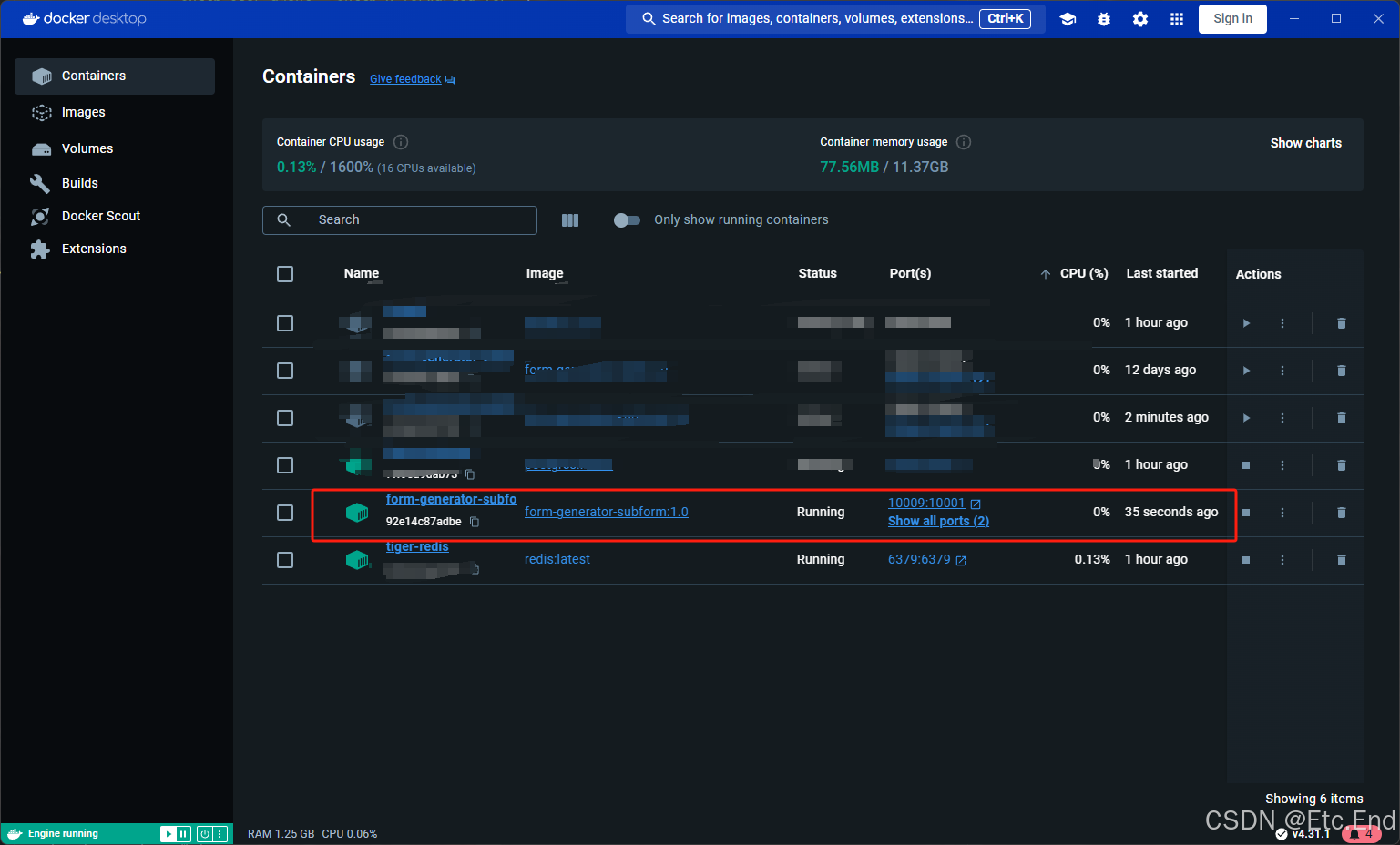Image resolution: width=1400 pixels, height=845 pixels.
Task: Open the Troubleshoot bug icon
Action: point(1104,19)
